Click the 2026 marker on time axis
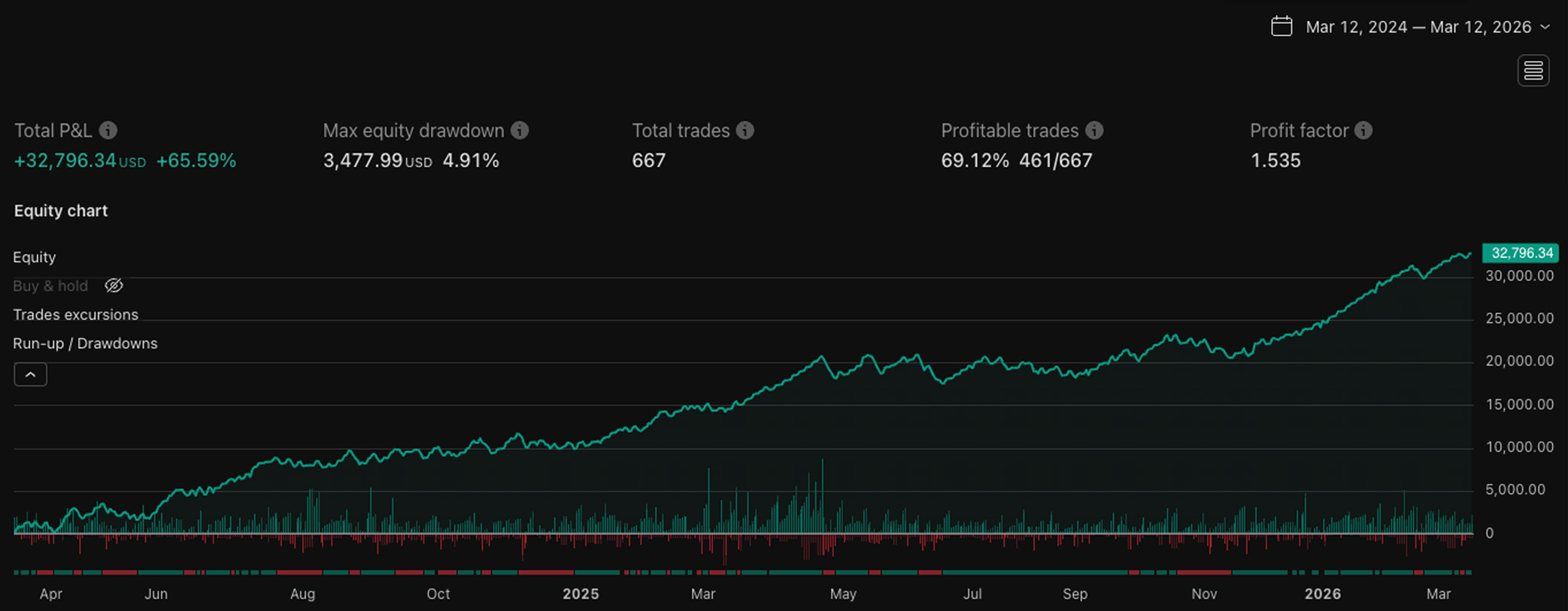The width and height of the screenshot is (1568, 611). click(1322, 594)
